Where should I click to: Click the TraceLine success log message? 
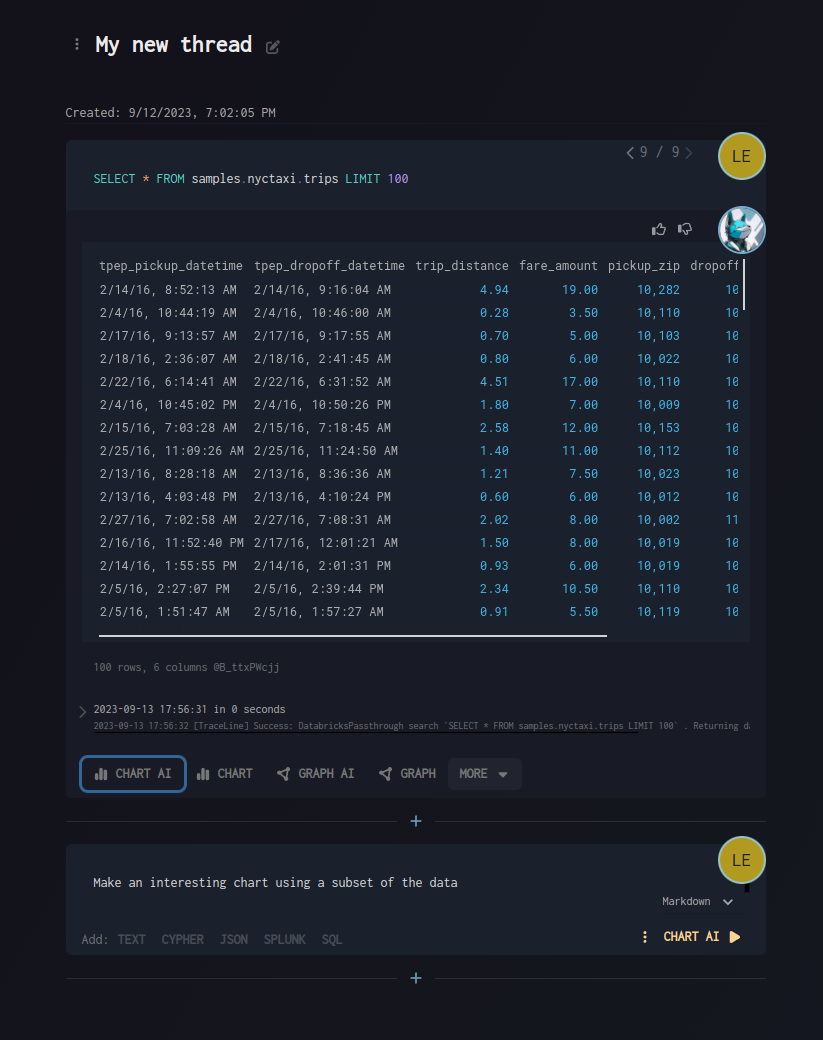pyautogui.click(x=422, y=726)
